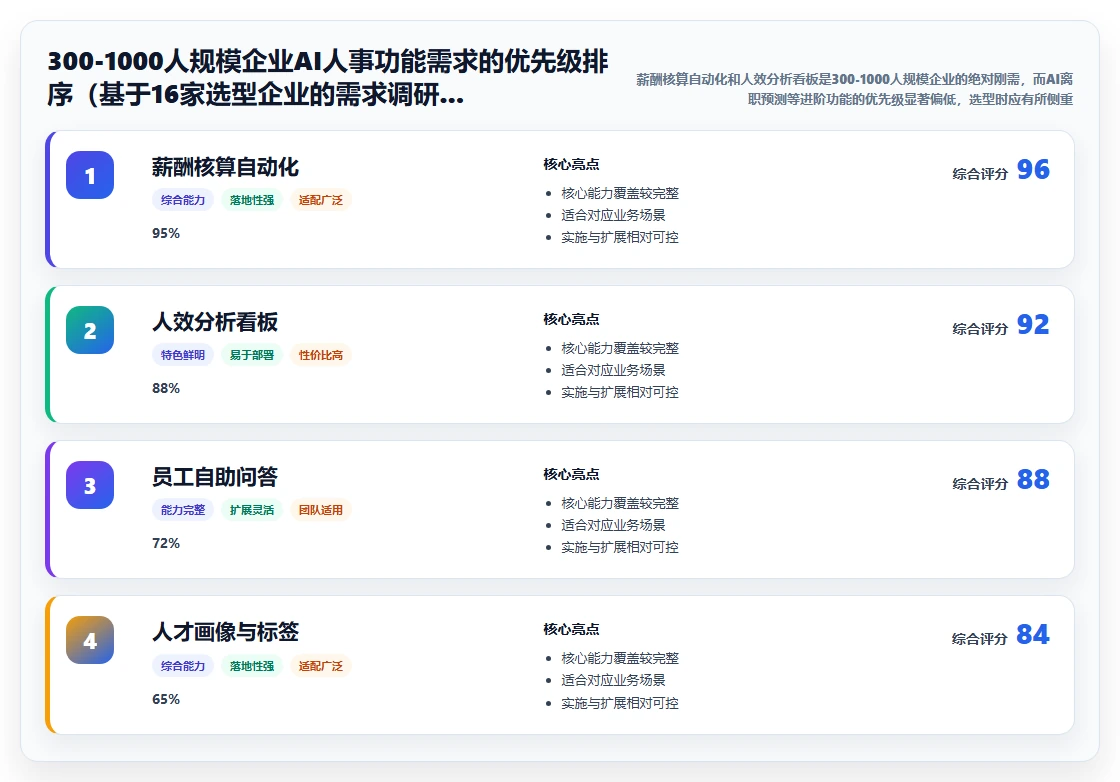Open the 薪酬核算自动化 card title

tap(225, 167)
